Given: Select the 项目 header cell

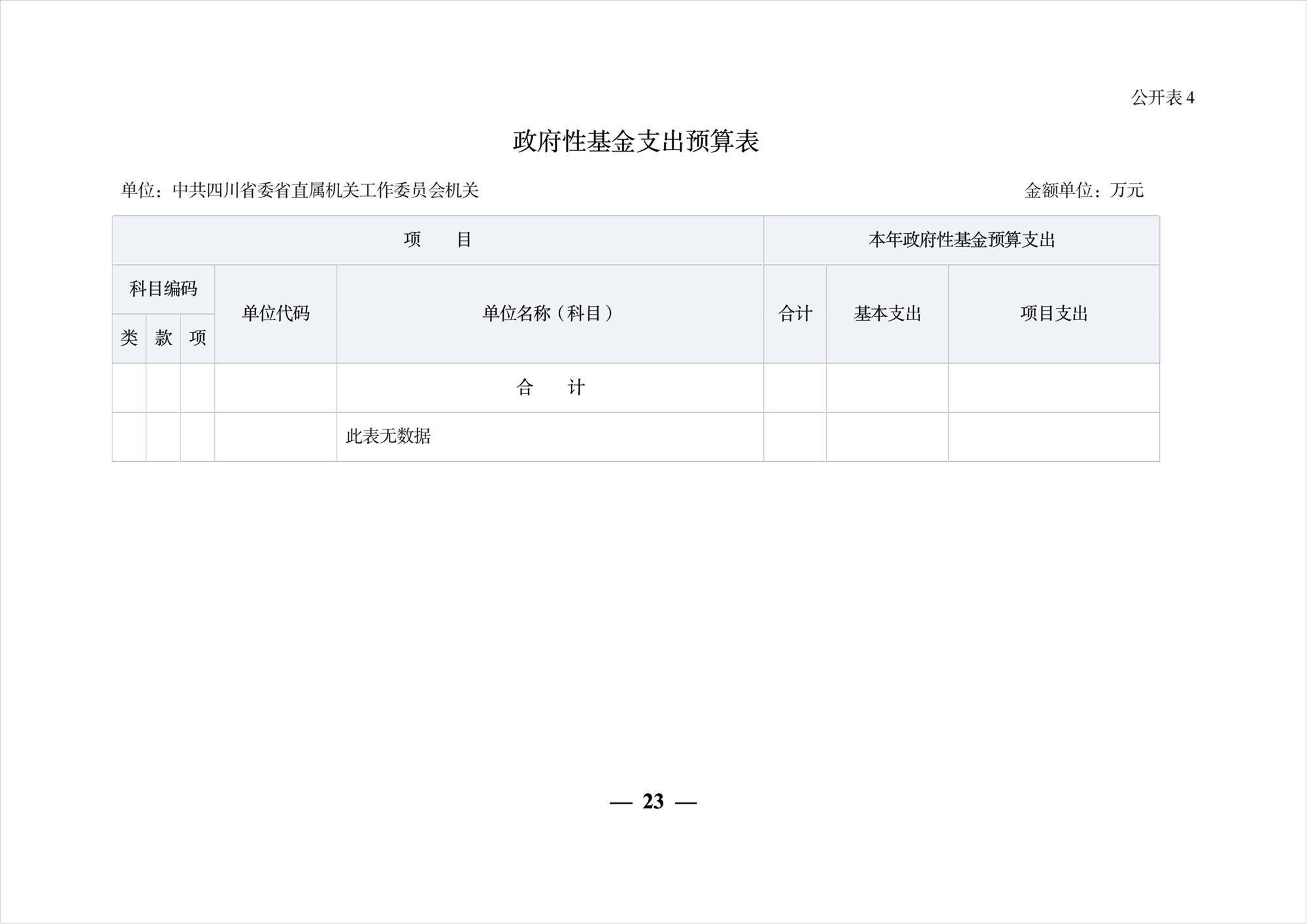Looking at the screenshot, I should [x=437, y=240].
